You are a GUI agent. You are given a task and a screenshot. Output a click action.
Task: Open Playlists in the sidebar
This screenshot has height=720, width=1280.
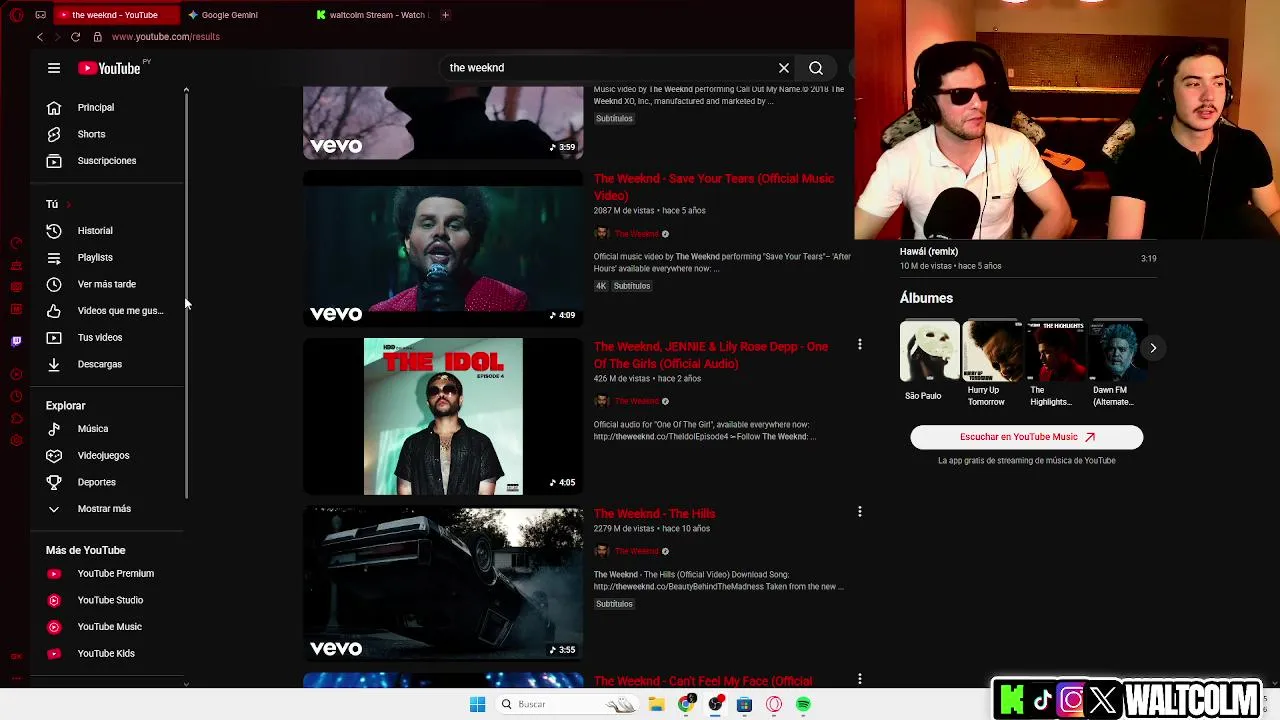(x=95, y=258)
